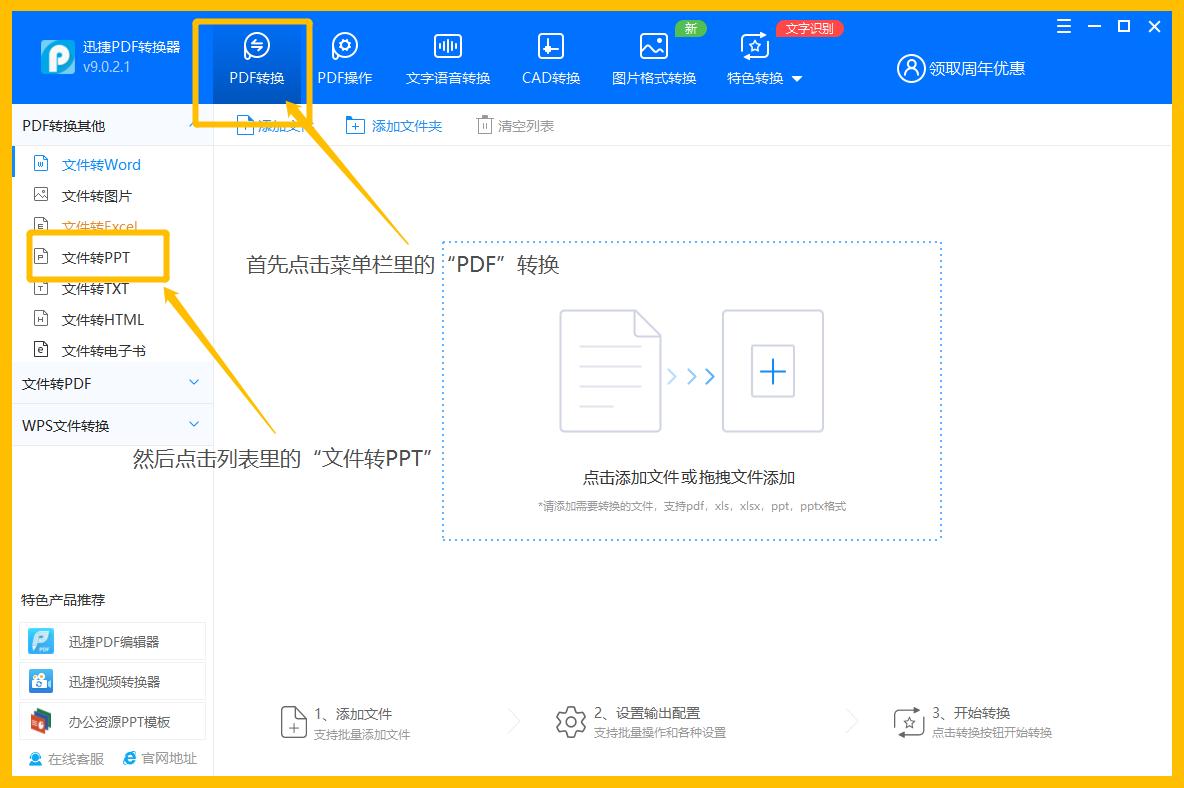Open 迅捷PDF编辑器 from recommended products

112,640
